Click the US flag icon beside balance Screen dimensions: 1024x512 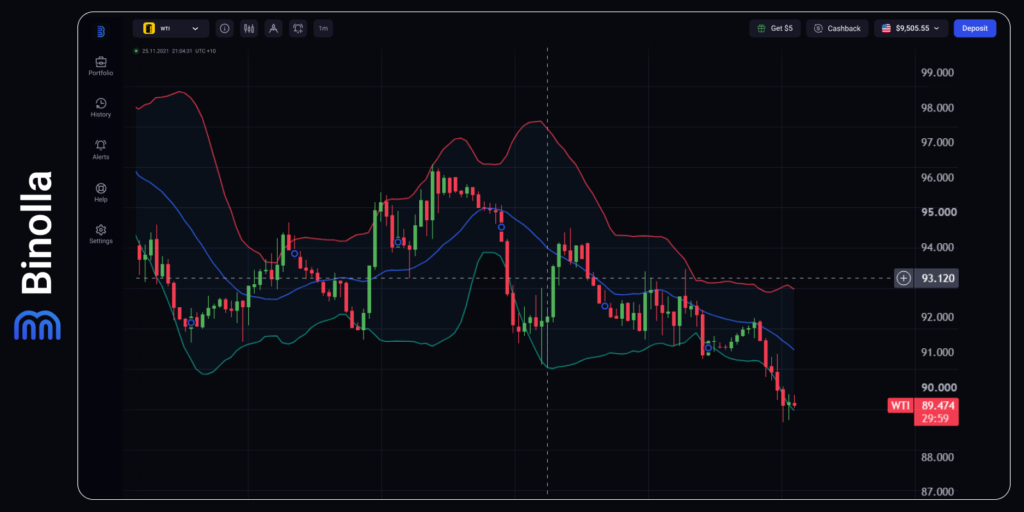(x=886, y=29)
